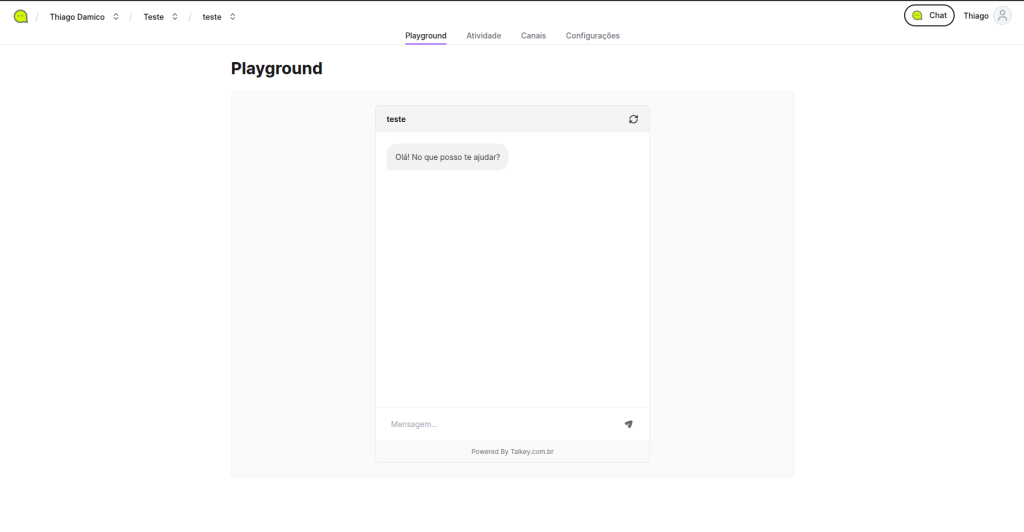
Task: Reset the chat with the refresh icon
Action: point(633,119)
